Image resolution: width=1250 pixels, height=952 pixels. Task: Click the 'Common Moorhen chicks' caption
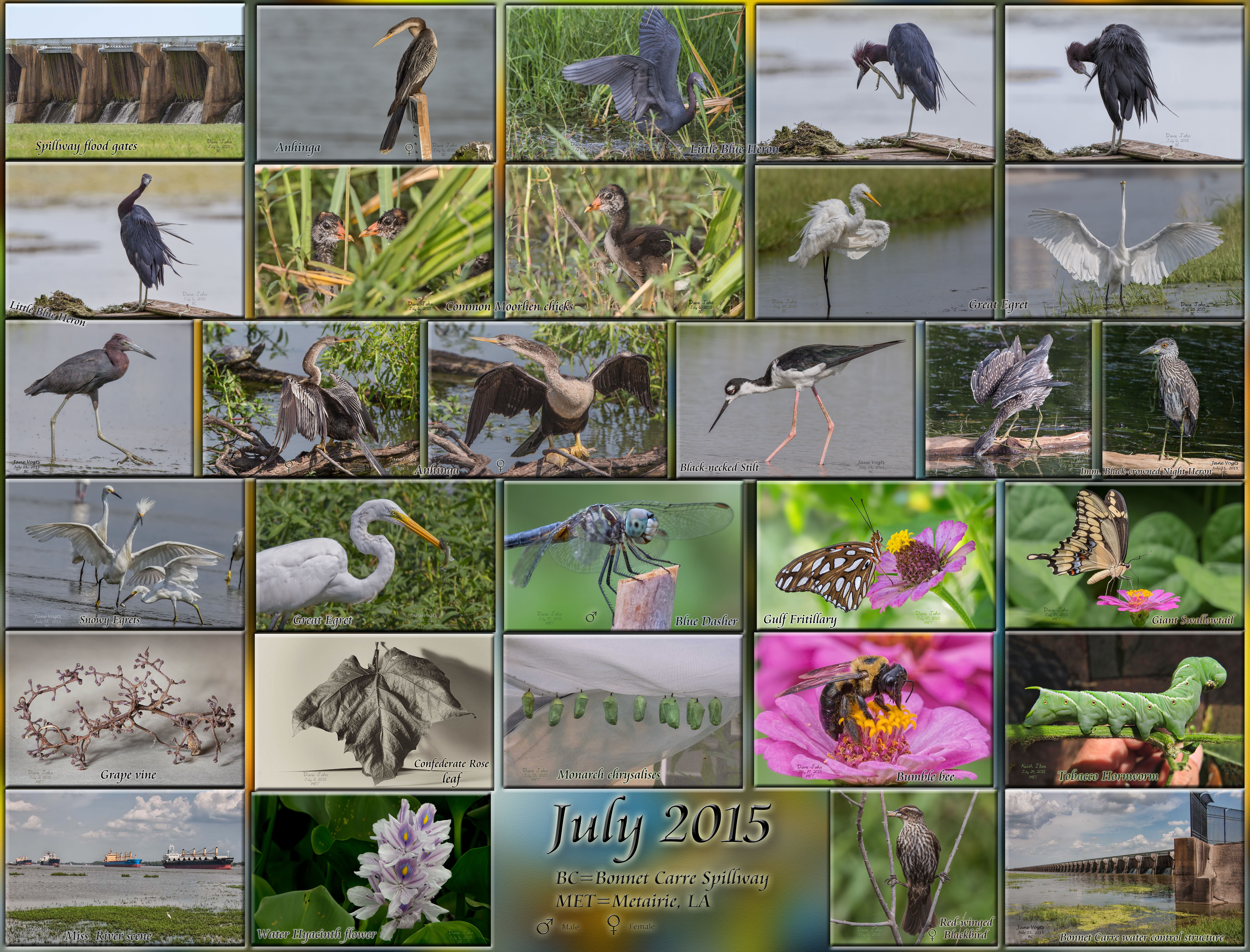coord(510,306)
